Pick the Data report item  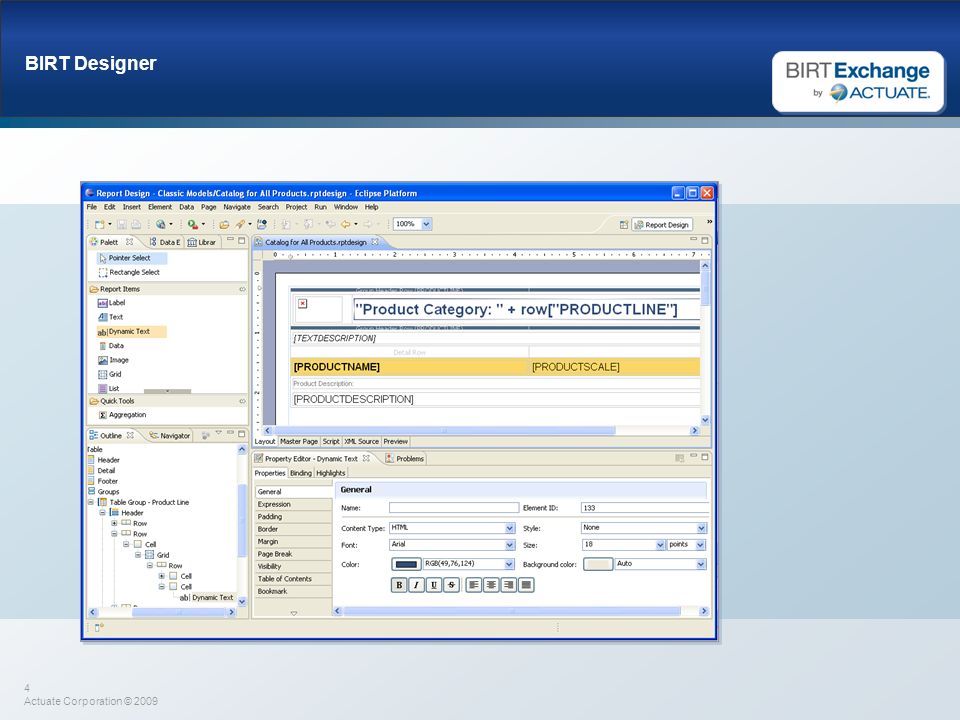111,346
